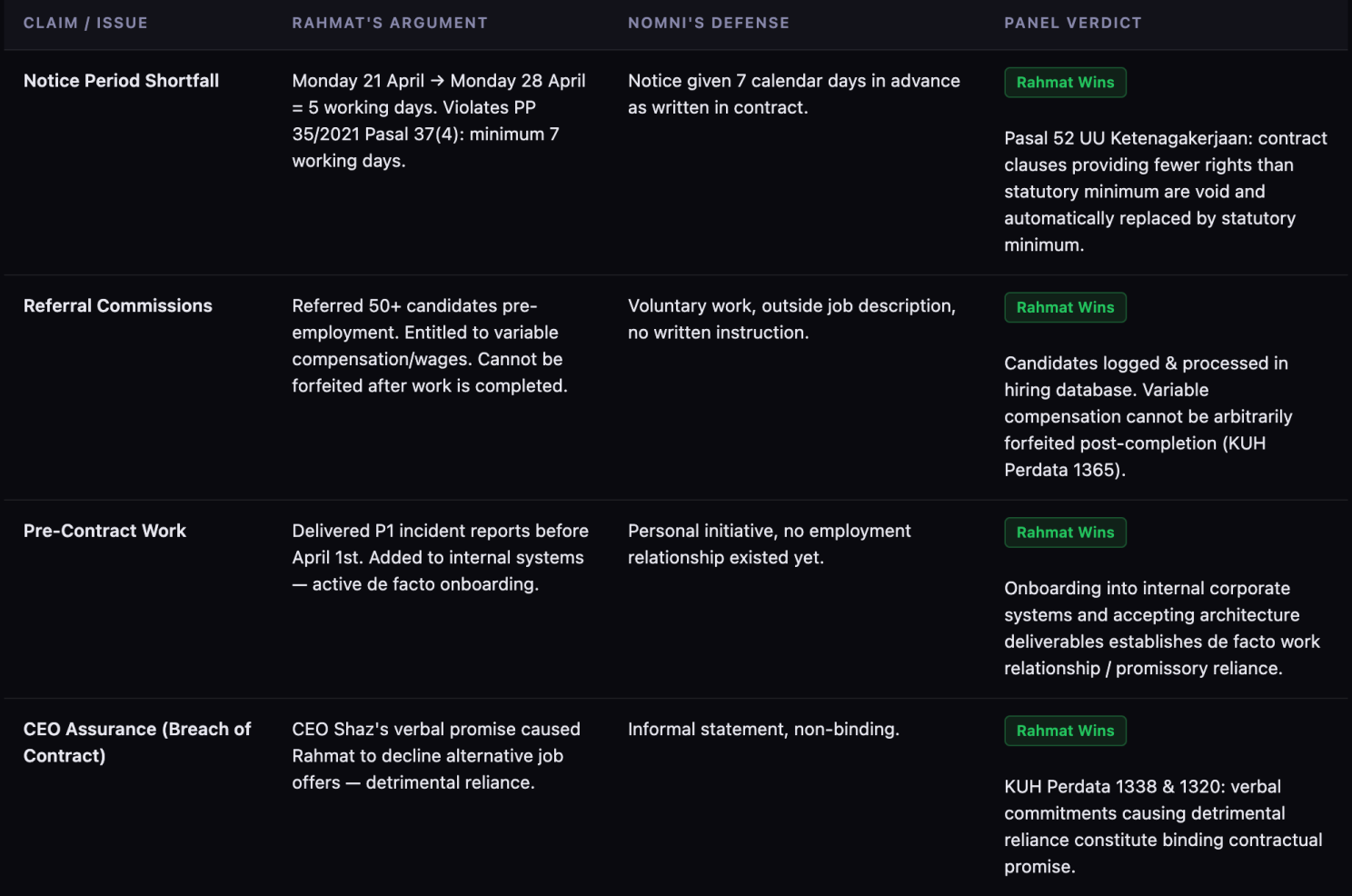Click the Voluntary work defense text

(x=791, y=319)
